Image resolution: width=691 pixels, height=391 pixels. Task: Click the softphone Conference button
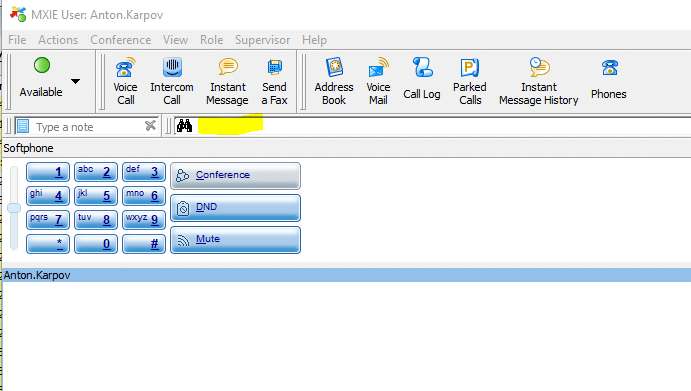click(235, 175)
